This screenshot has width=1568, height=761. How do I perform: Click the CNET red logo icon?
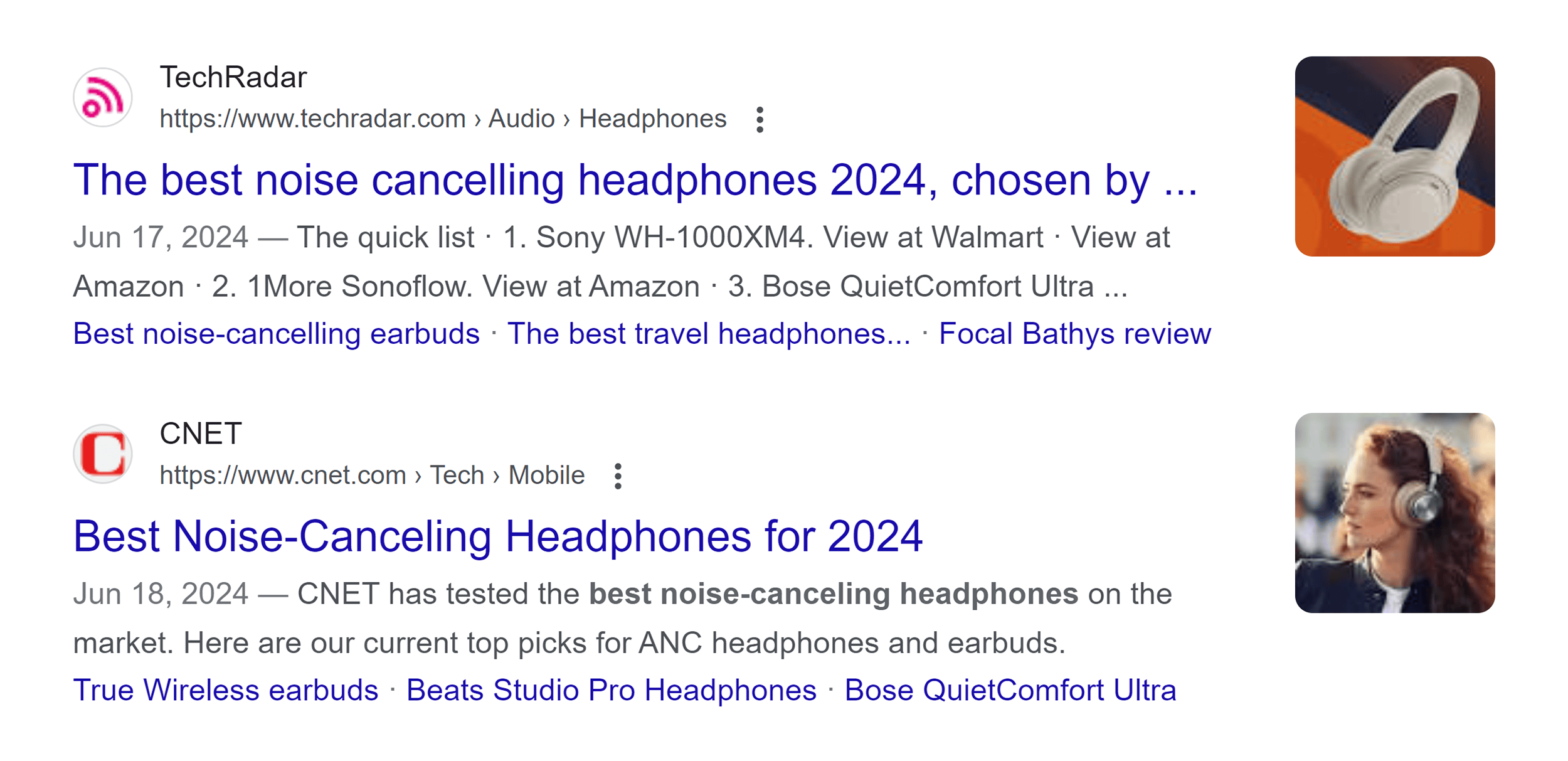102,453
